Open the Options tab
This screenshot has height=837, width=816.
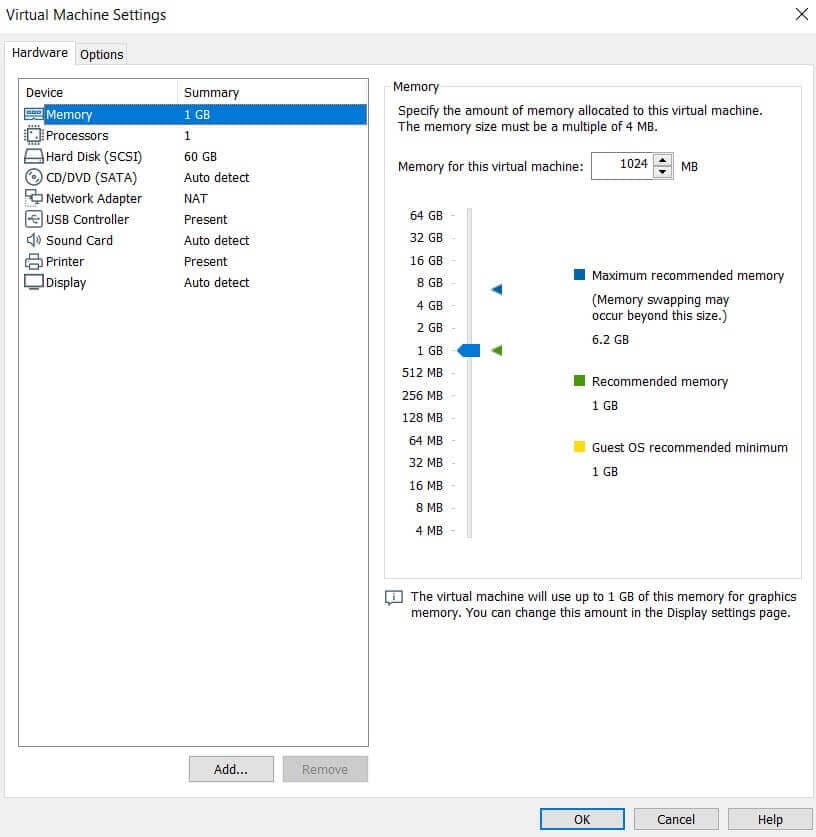101,54
